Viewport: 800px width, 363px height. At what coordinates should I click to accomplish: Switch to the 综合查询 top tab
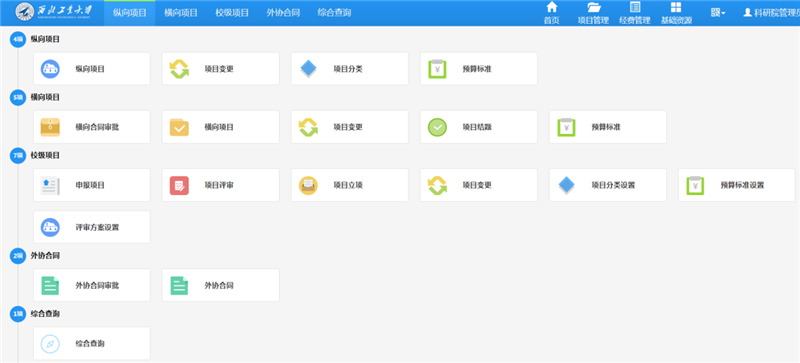click(334, 13)
